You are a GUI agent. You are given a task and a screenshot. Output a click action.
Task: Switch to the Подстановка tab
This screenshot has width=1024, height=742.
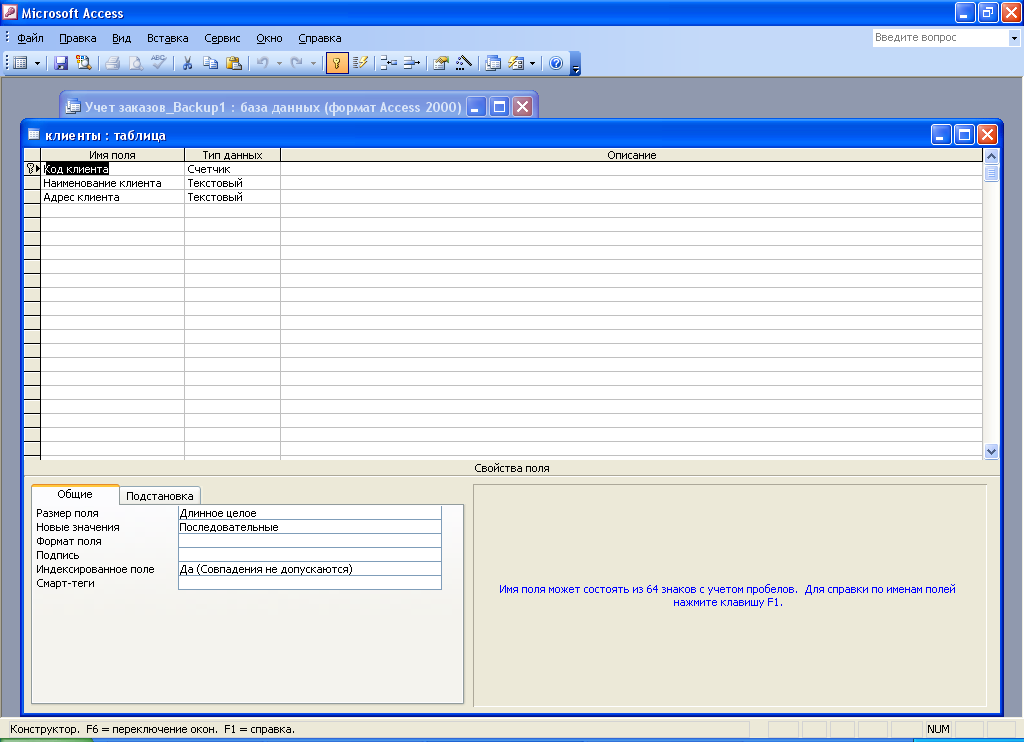tap(159, 496)
